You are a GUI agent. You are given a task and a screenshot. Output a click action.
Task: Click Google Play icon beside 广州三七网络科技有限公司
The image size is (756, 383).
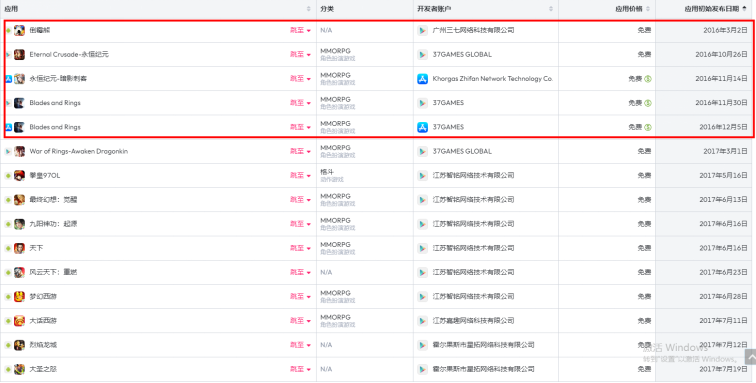tap(422, 30)
